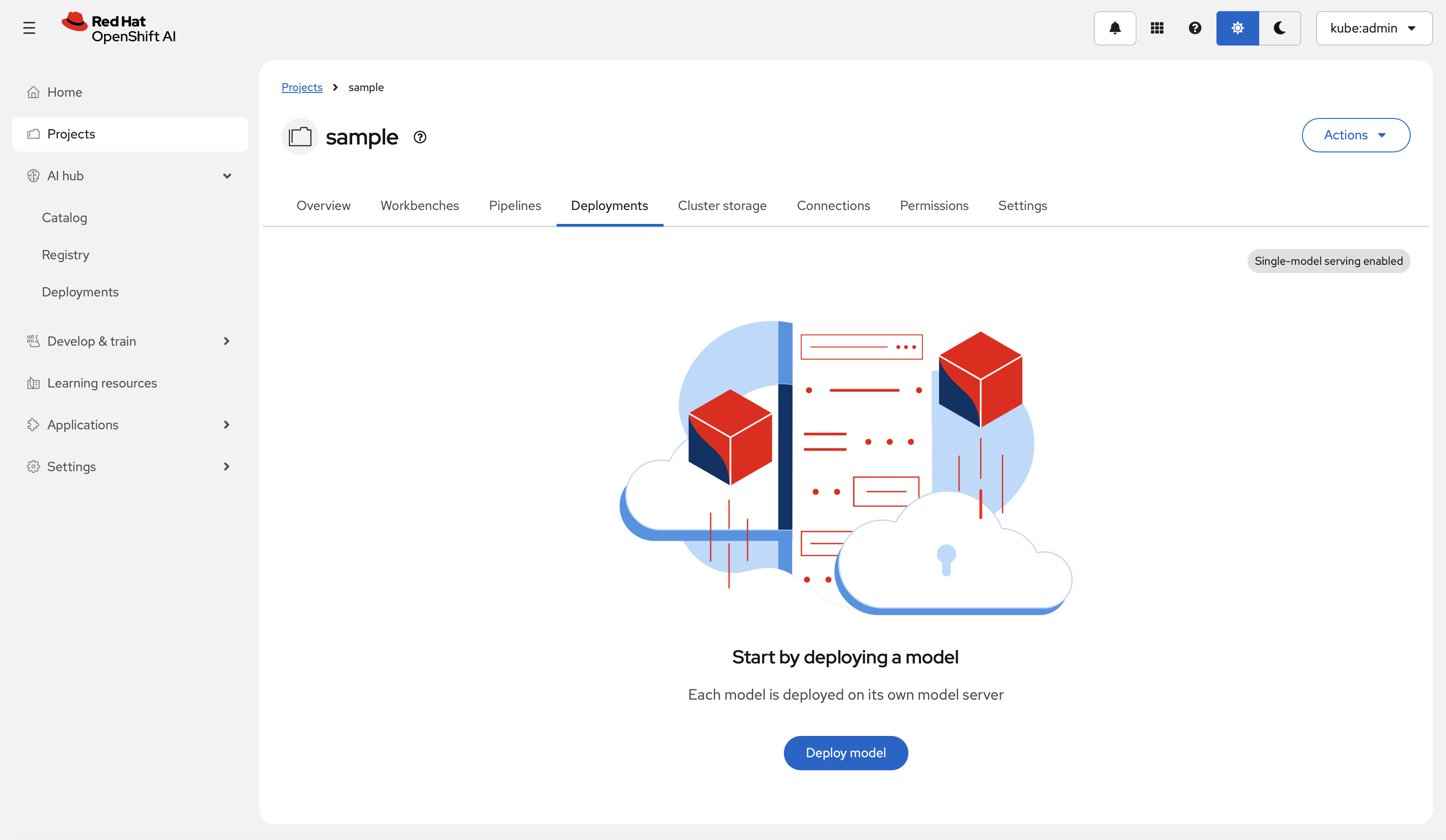Click the Single-model serving enabled label
Screen dimensions: 1446x840
coord(1328,261)
